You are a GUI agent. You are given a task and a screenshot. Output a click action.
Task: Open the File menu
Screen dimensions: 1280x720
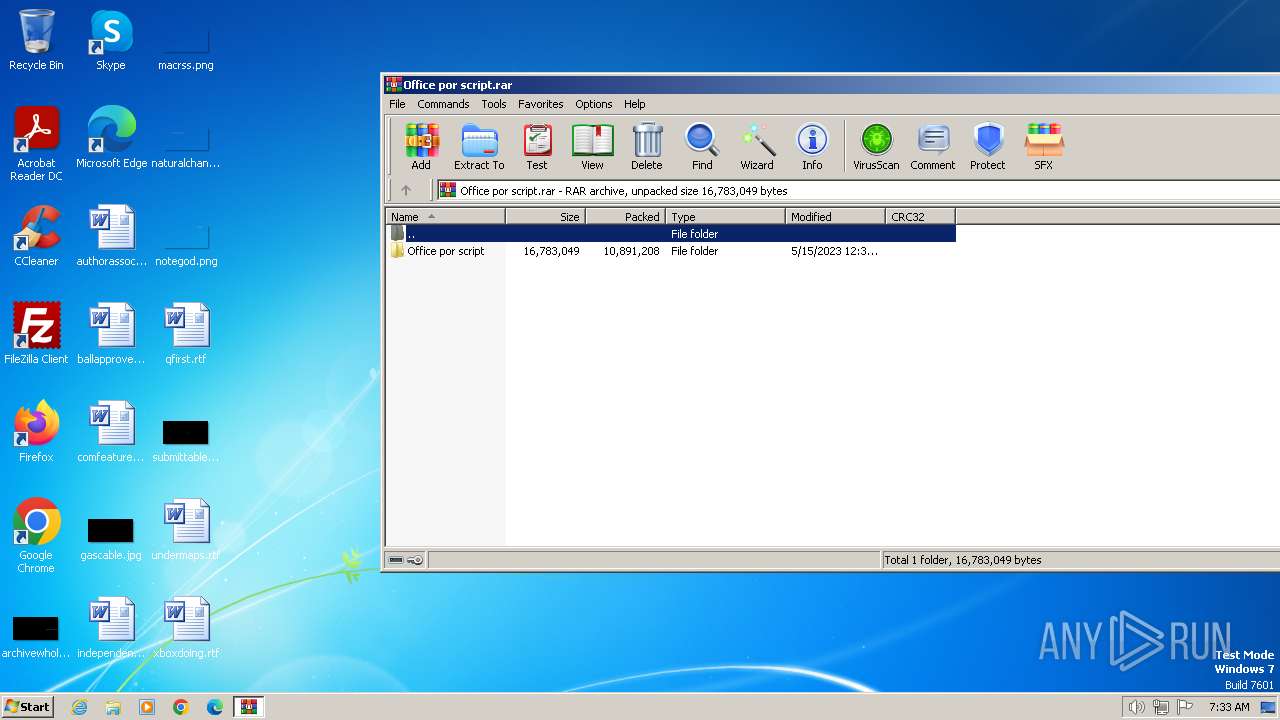[x=397, y=104]
